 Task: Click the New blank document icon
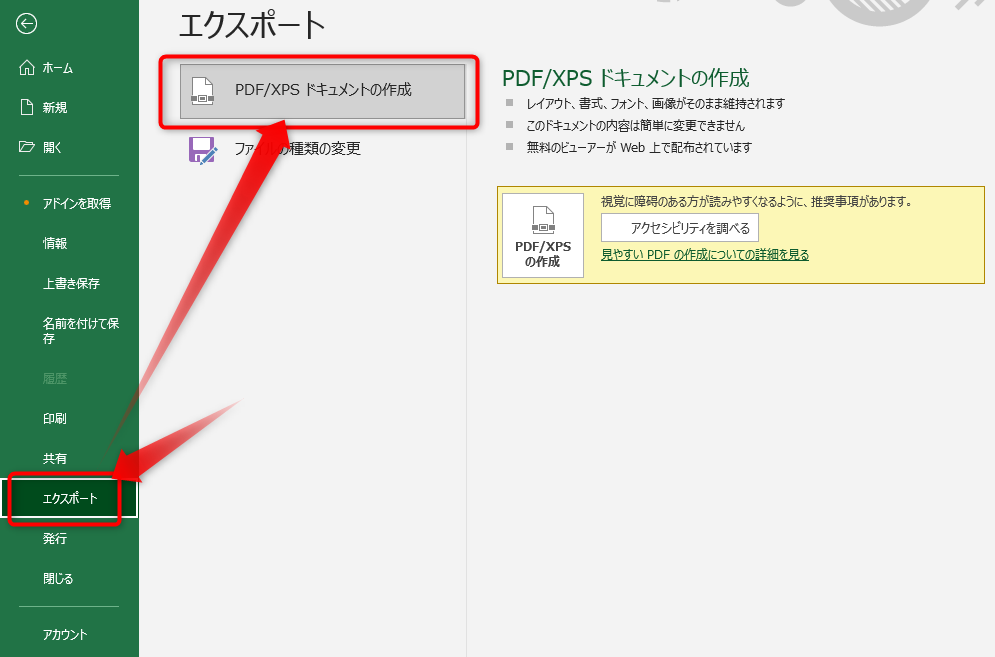(27, 107)
